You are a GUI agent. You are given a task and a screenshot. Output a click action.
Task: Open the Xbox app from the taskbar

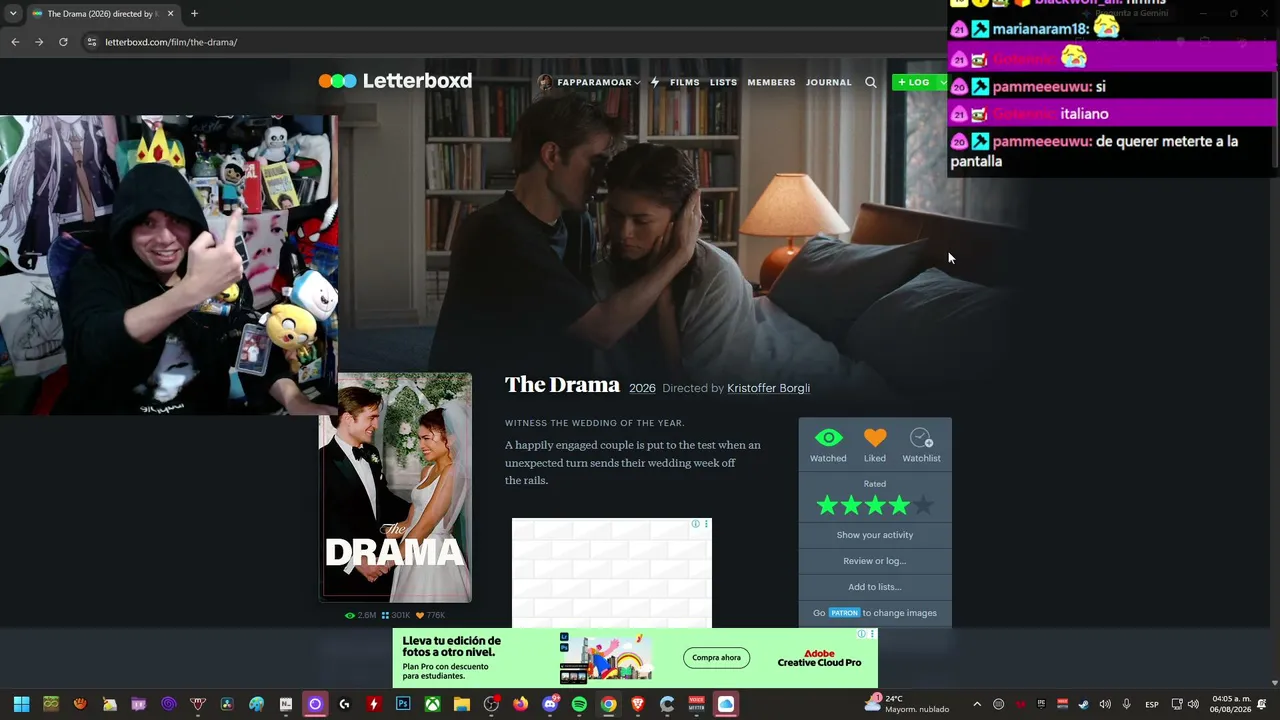[x=432, y=704]
